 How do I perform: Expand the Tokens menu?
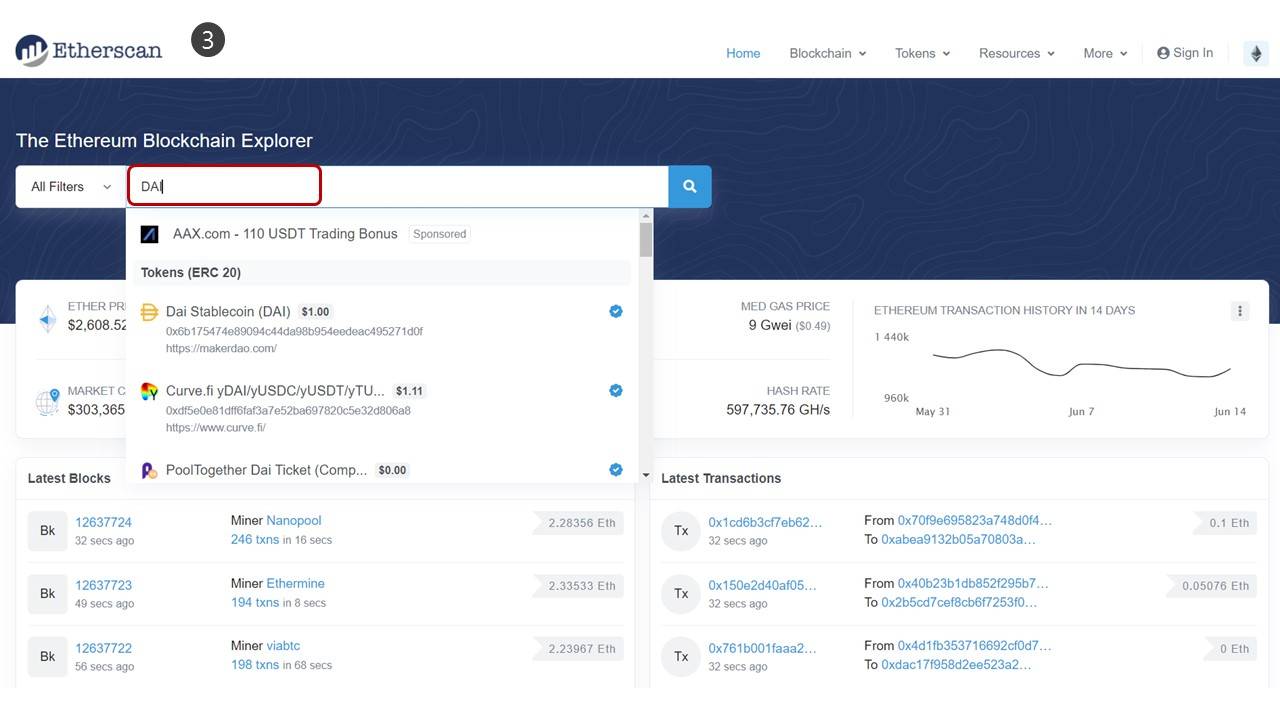pos(922,53)
